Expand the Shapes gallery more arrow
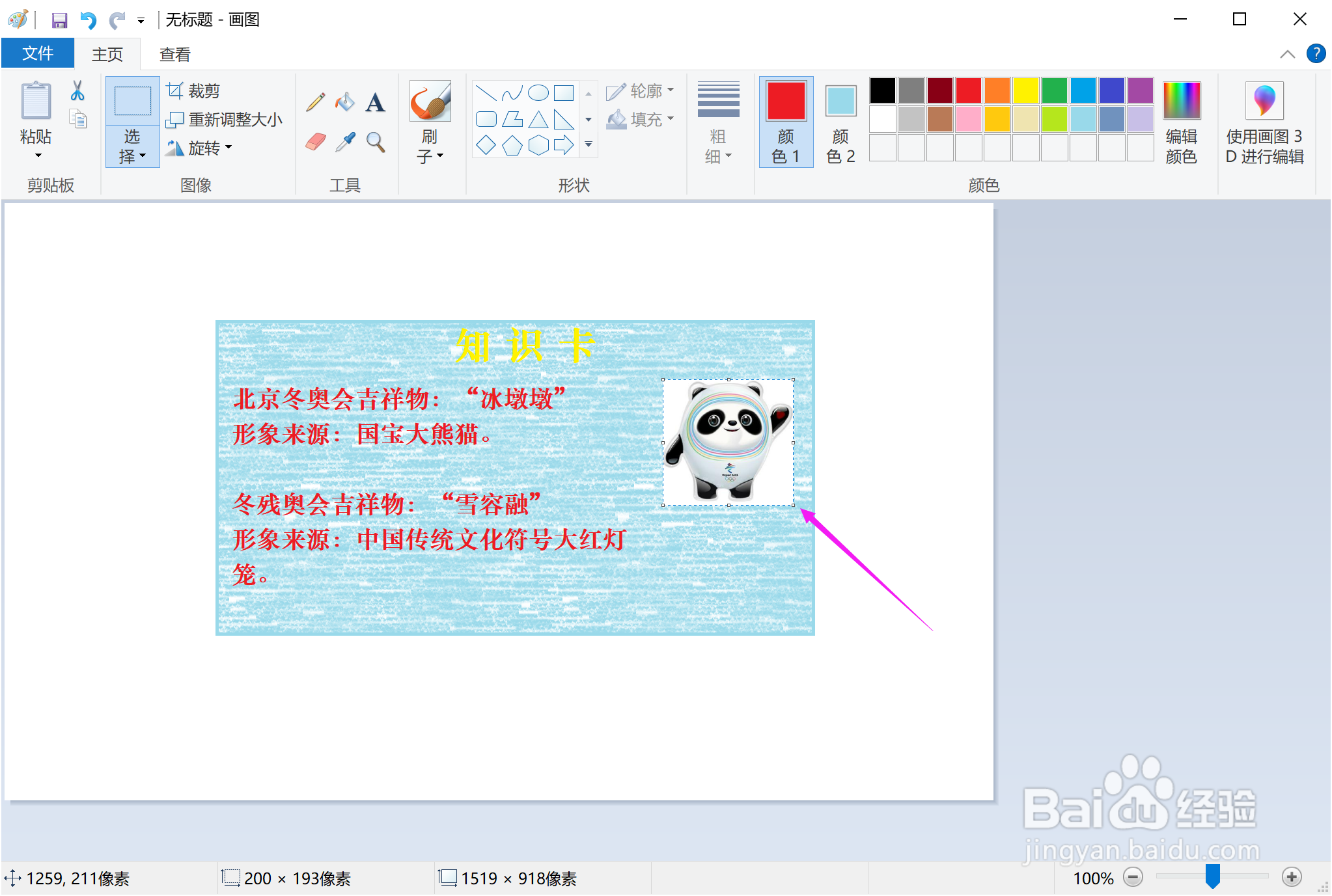 (x=589, y=145)
